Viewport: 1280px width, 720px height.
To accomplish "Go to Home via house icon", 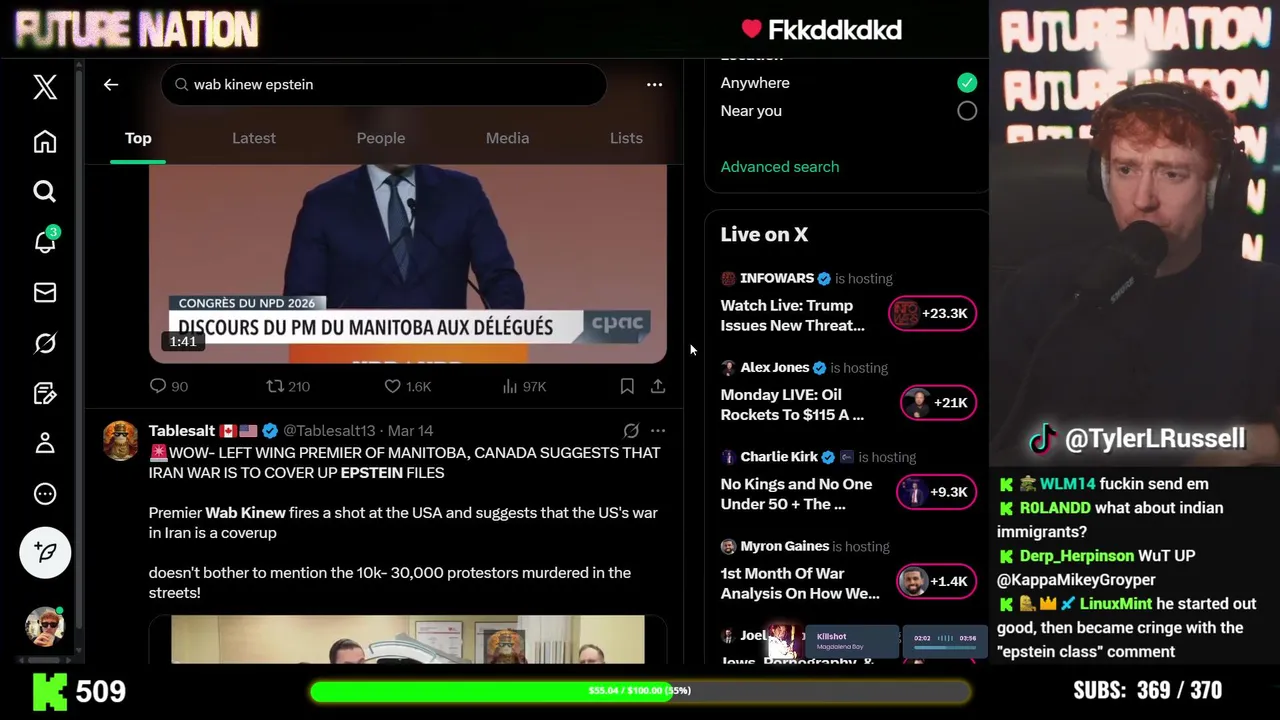I will click(45, 141).
